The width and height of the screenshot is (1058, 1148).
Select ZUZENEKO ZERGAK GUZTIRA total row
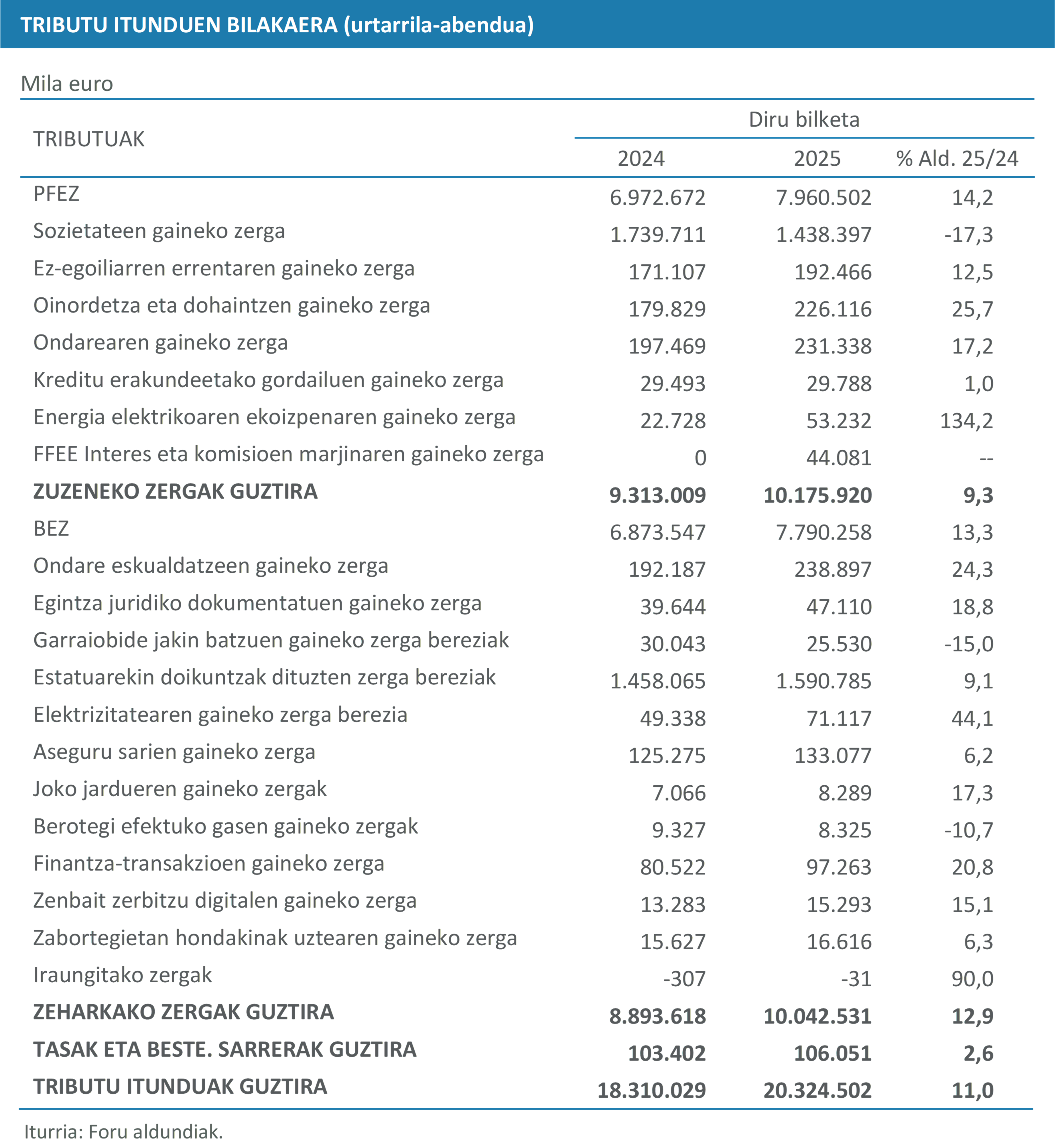click(x=175, y=492)
